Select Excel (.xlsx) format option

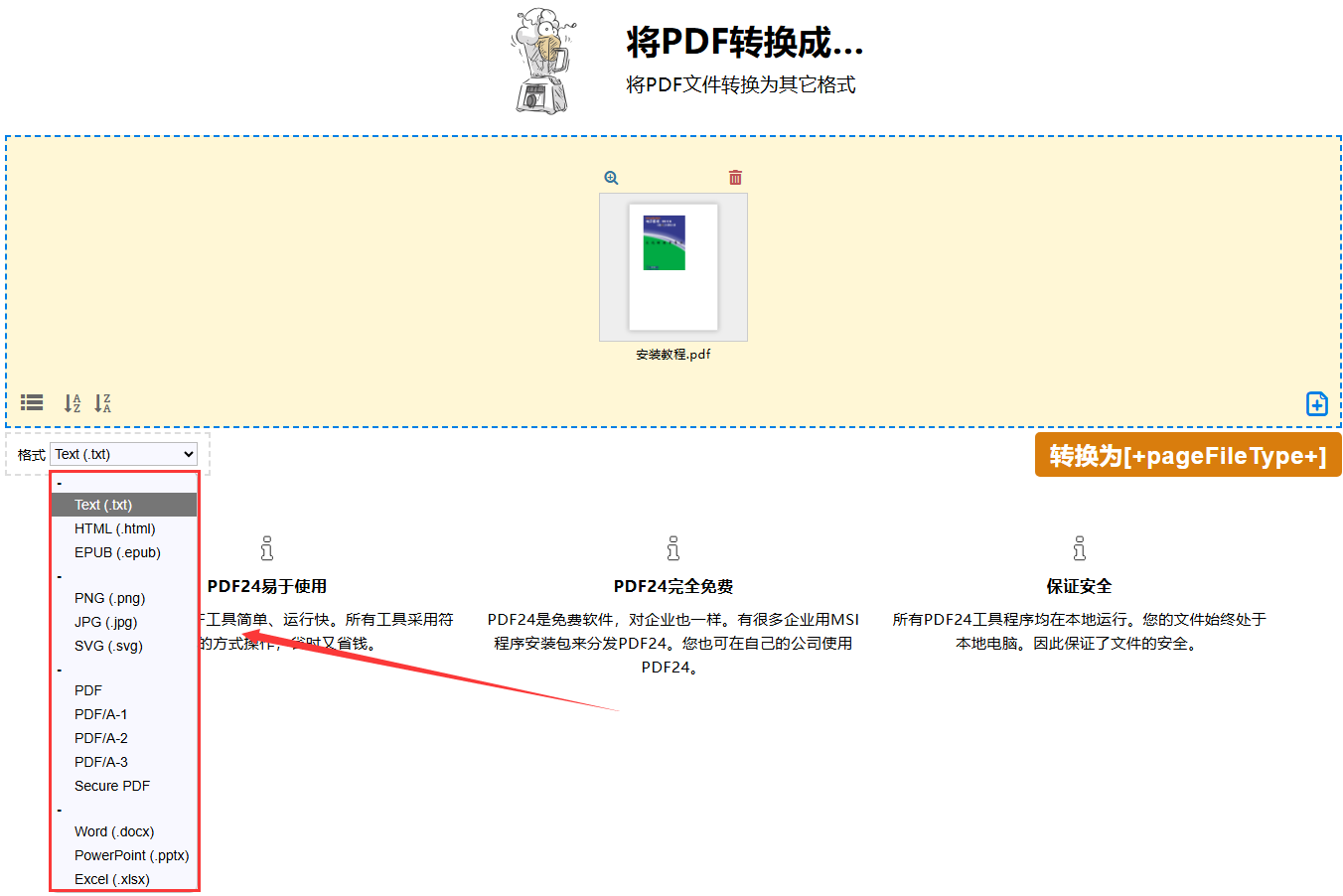point(124,879)
